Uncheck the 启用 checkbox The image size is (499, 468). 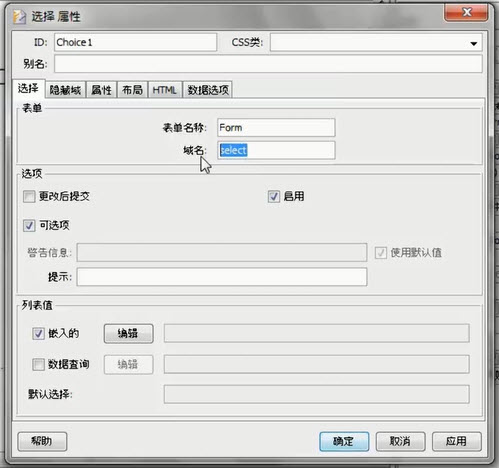274,196
